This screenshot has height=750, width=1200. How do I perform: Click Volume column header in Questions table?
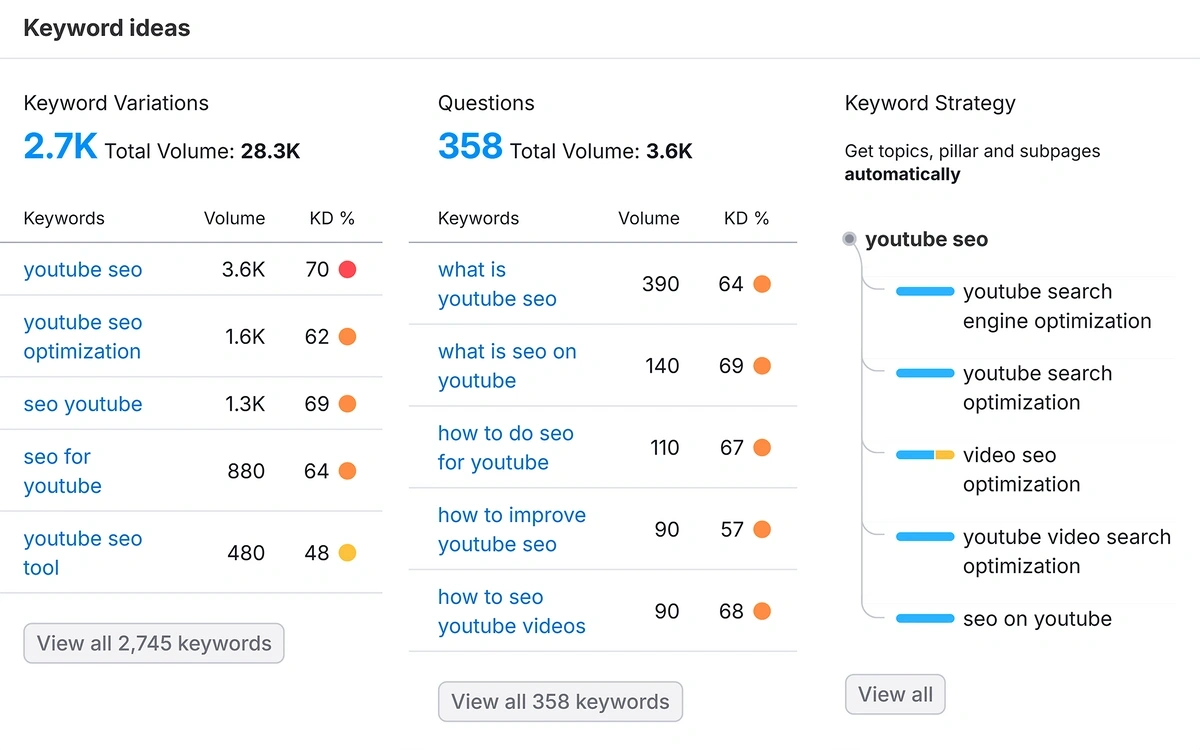648,218
